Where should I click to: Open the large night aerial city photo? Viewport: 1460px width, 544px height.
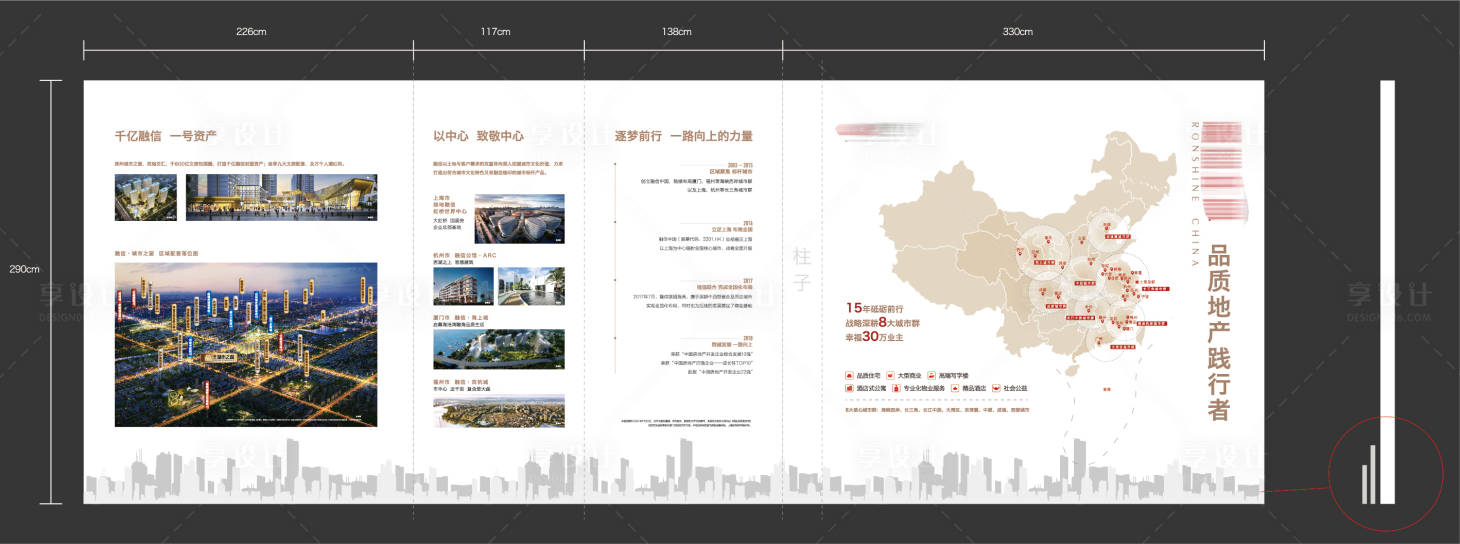246,345
